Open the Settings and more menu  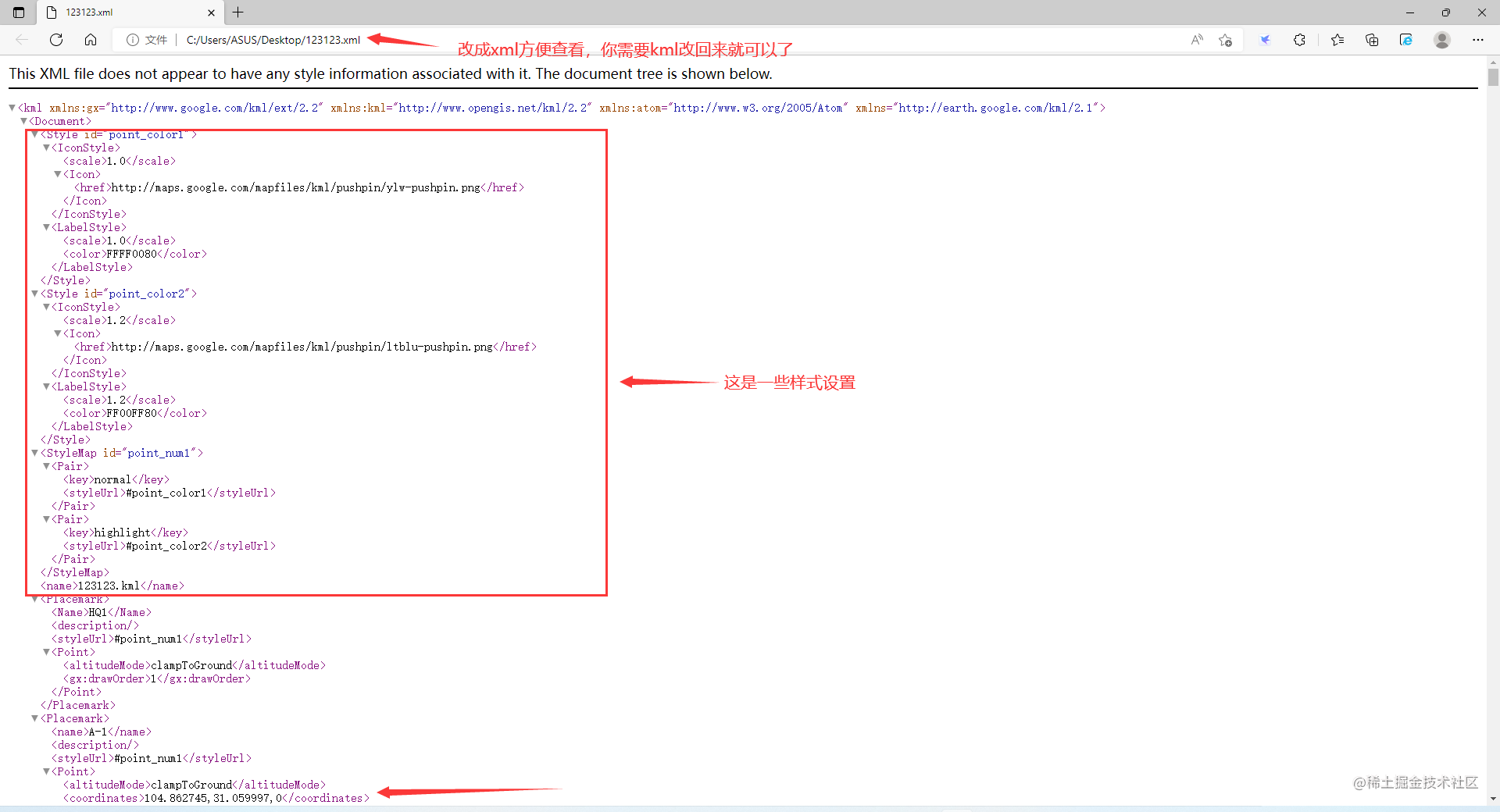[1478, 40]
